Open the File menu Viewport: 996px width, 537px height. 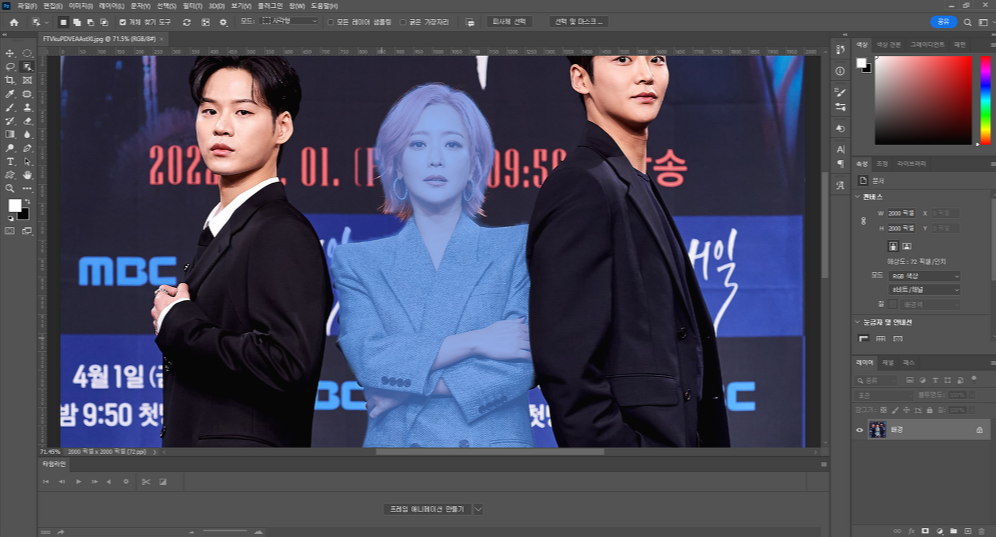[x=27, y=6]
